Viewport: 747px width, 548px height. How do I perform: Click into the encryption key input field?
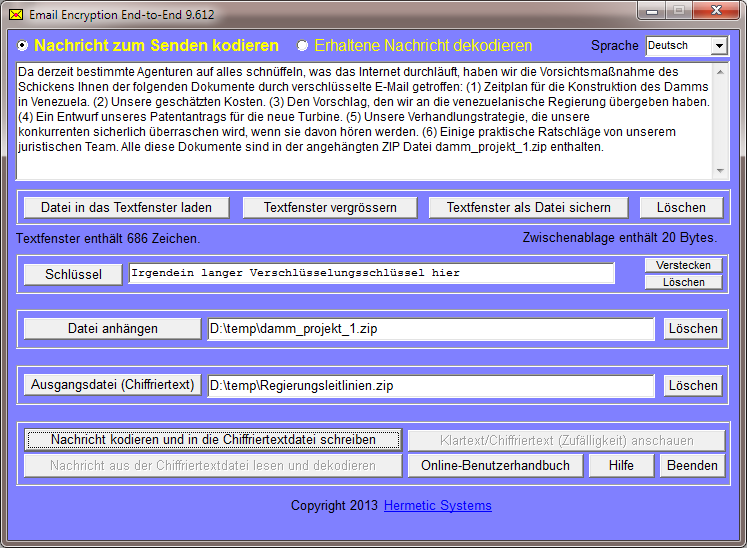(x=371, y=273)
